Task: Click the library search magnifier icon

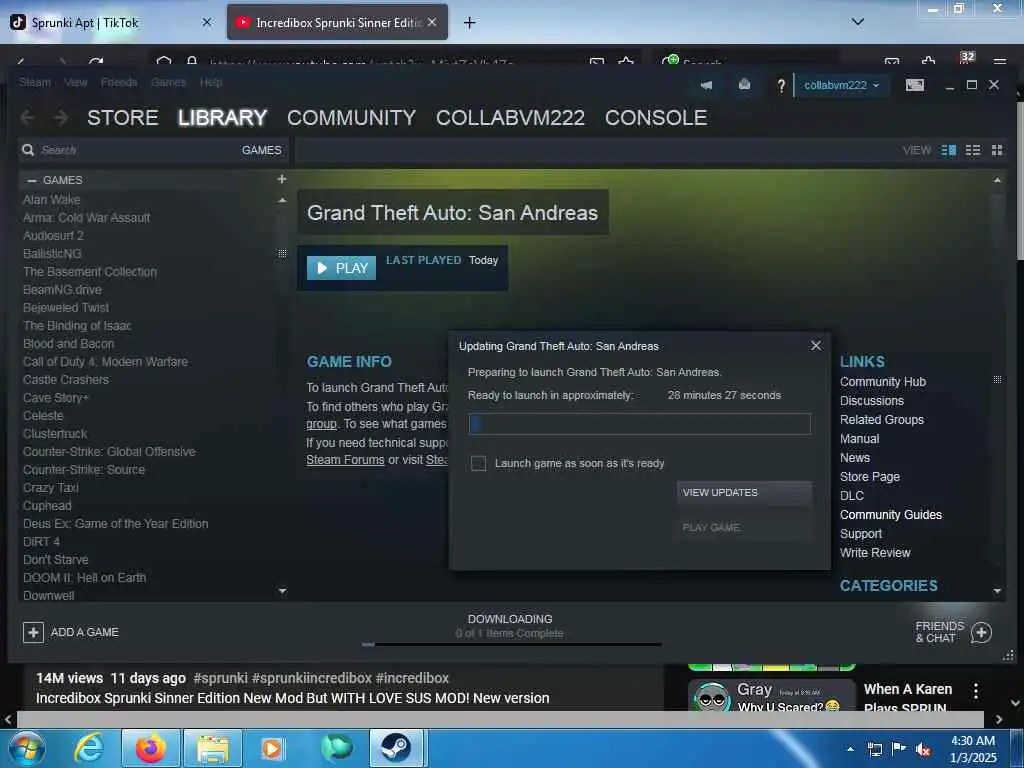Action: tap(28, 150)
